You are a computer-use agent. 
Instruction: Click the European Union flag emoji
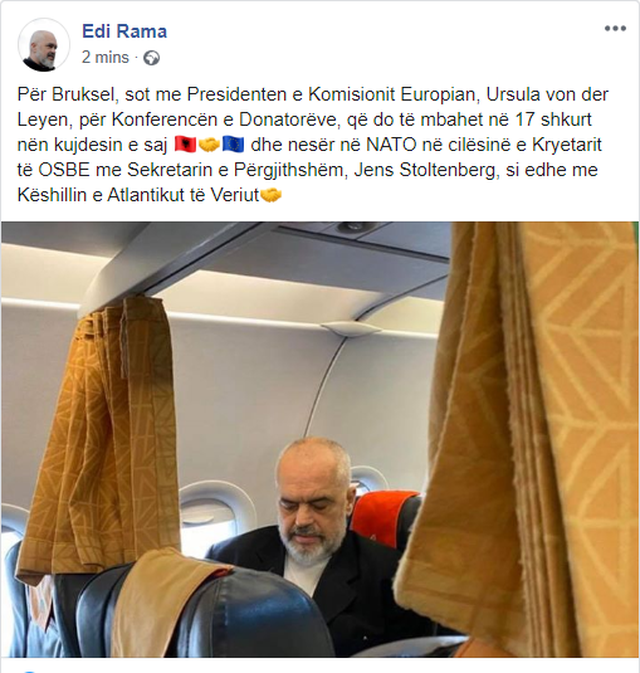(234, 145)
